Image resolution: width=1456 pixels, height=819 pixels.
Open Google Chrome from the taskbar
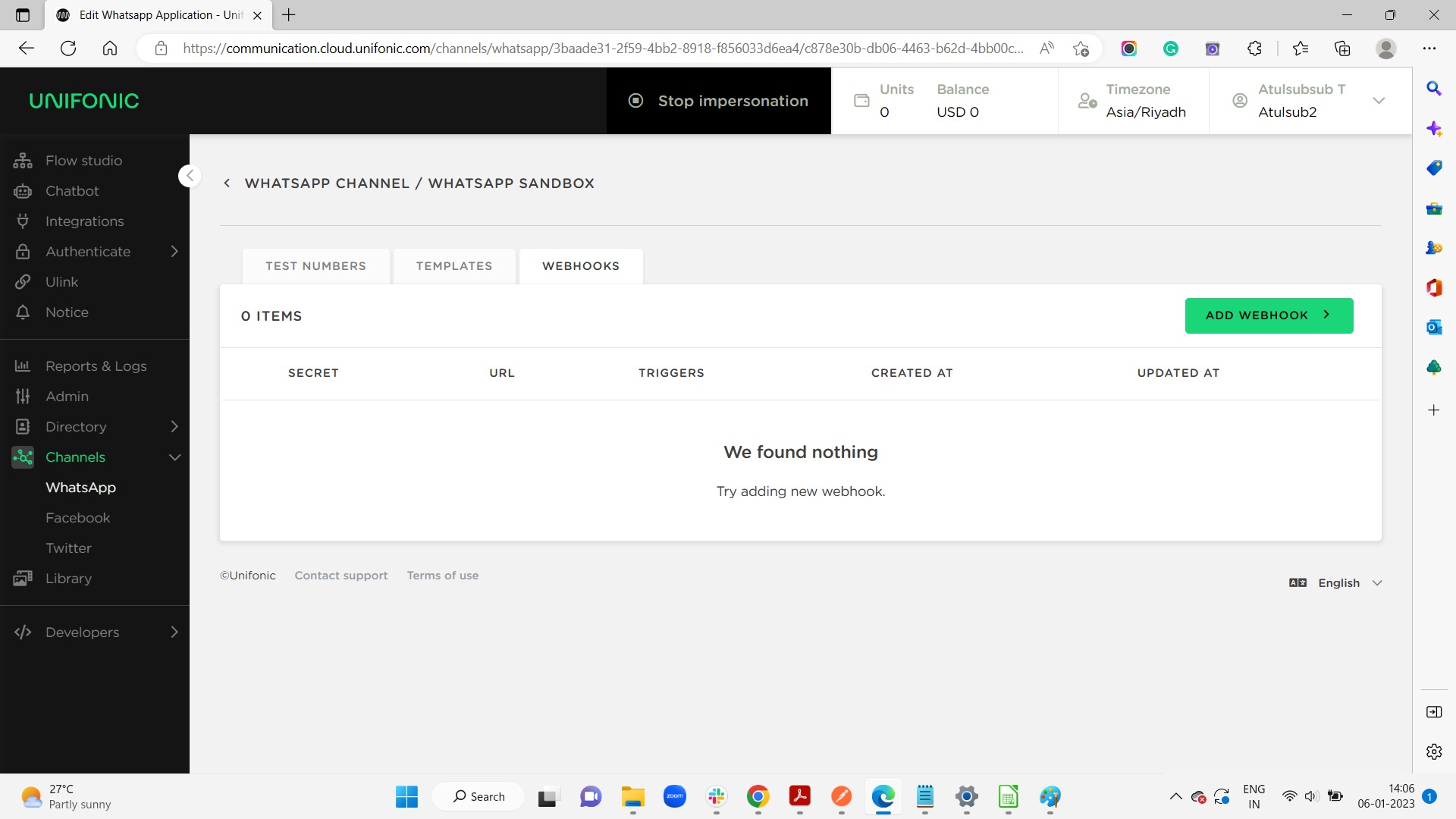pyautogui.click(x=758, y=796)
